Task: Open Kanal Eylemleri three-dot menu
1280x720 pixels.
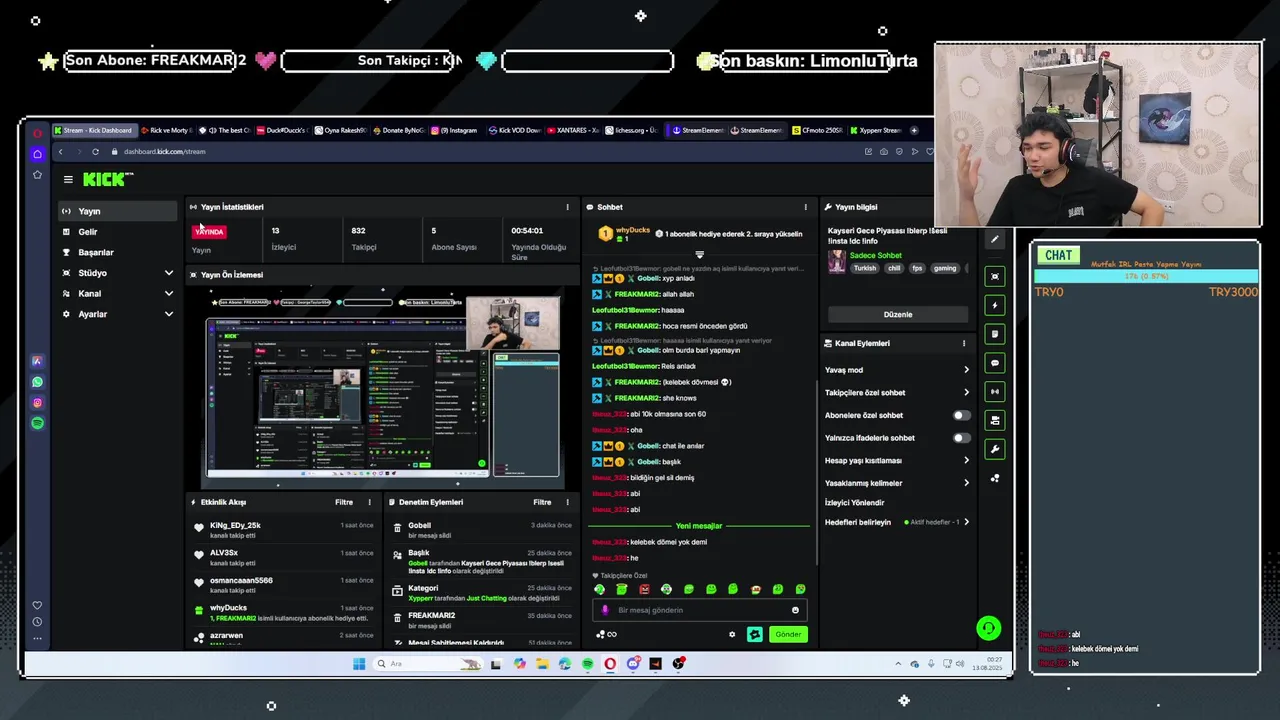Action: click(964, 343)
